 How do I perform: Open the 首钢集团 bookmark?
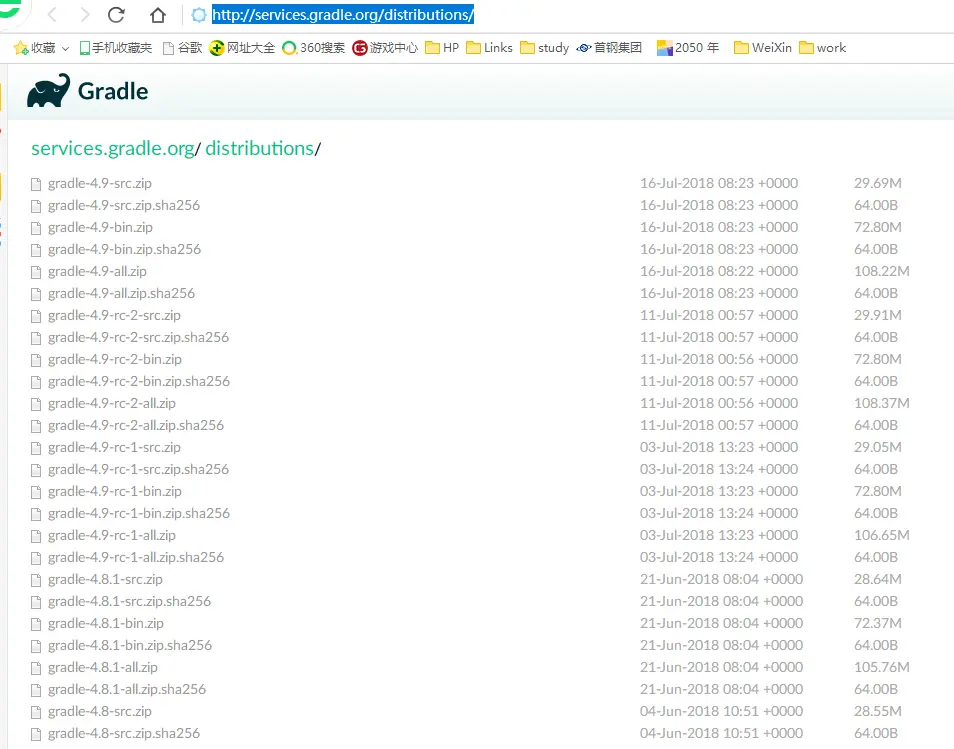point(609,47)
